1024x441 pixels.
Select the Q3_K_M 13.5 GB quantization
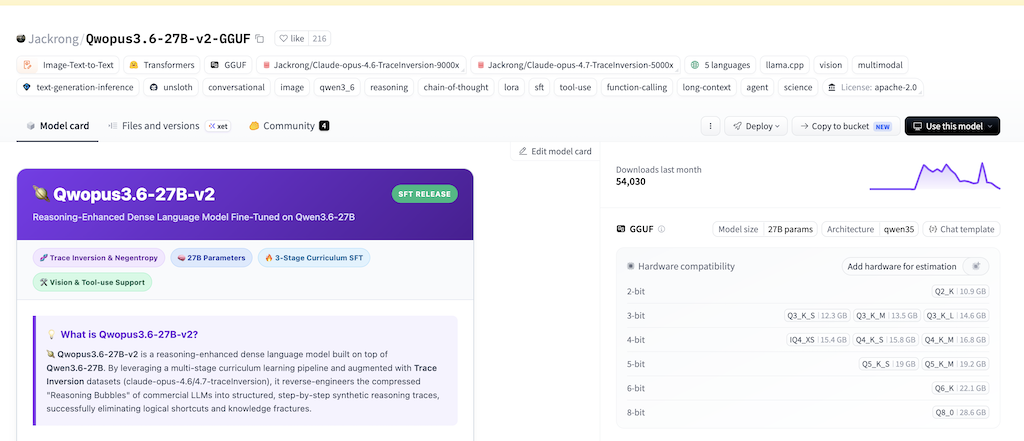887,316
